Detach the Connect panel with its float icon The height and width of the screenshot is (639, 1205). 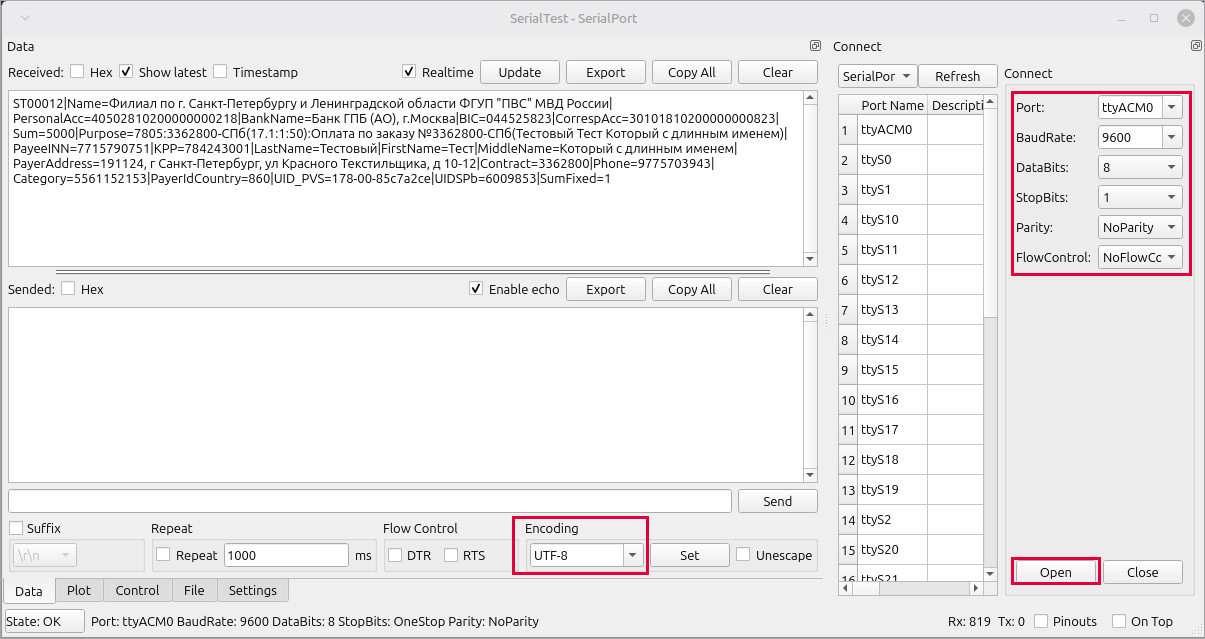click(1196, 46)
